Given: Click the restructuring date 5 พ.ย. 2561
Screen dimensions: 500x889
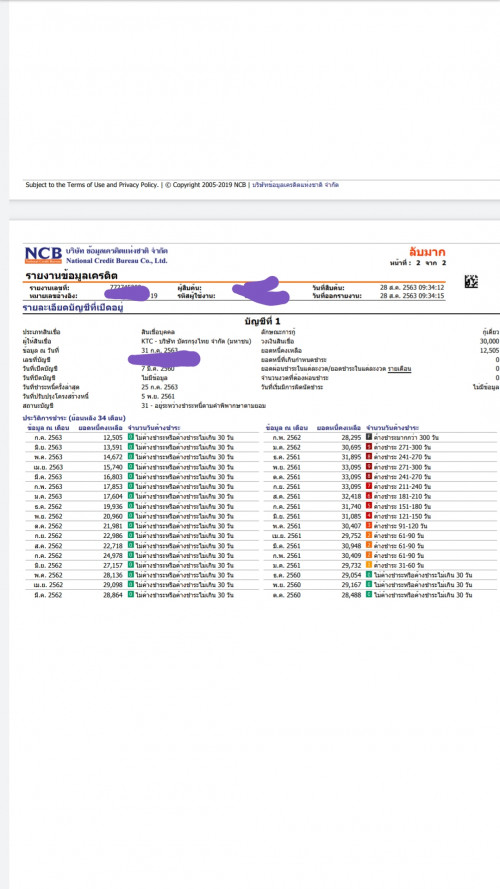Looking at the screenshot, I should click(158, 396).
